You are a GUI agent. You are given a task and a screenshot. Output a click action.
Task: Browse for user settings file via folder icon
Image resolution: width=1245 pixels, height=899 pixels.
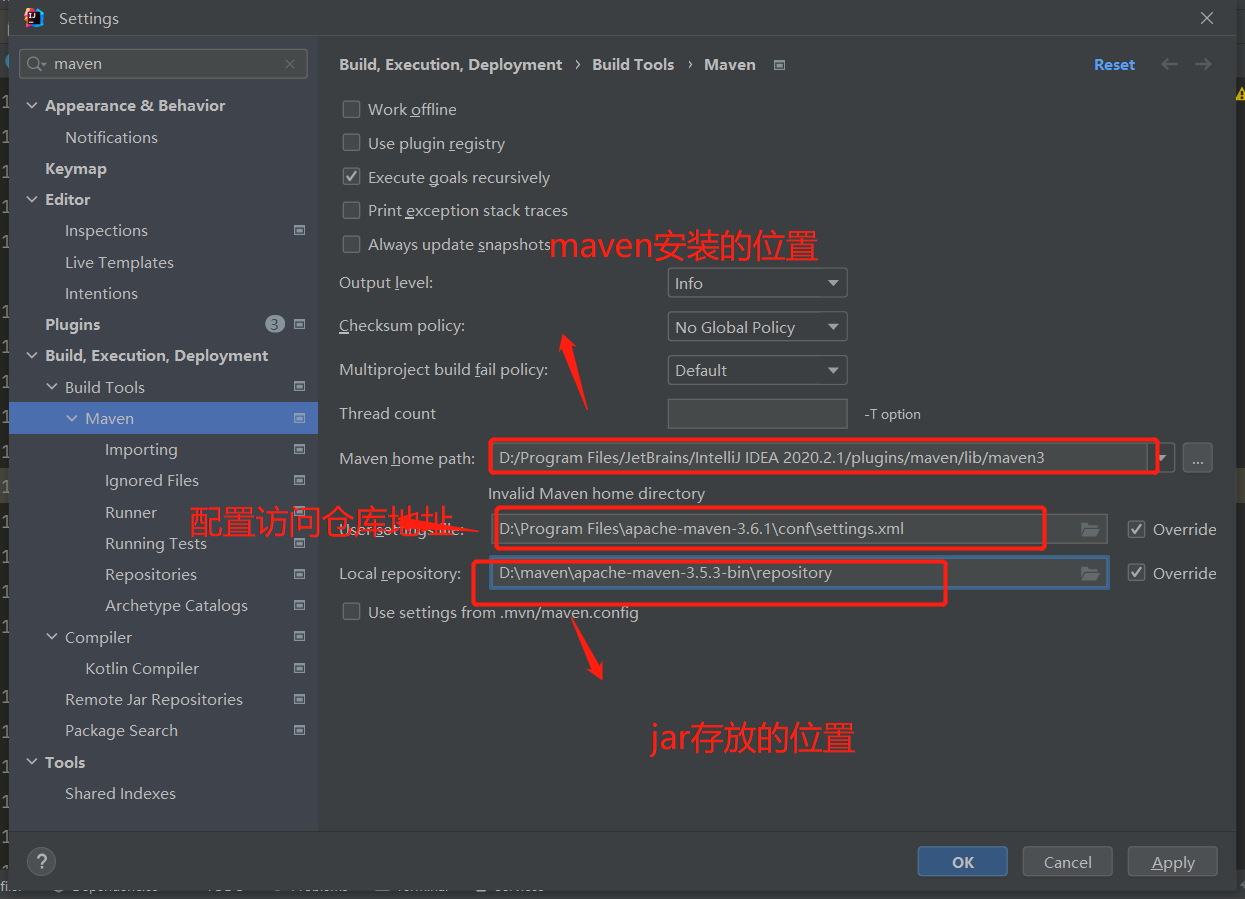click(1090, 529)
